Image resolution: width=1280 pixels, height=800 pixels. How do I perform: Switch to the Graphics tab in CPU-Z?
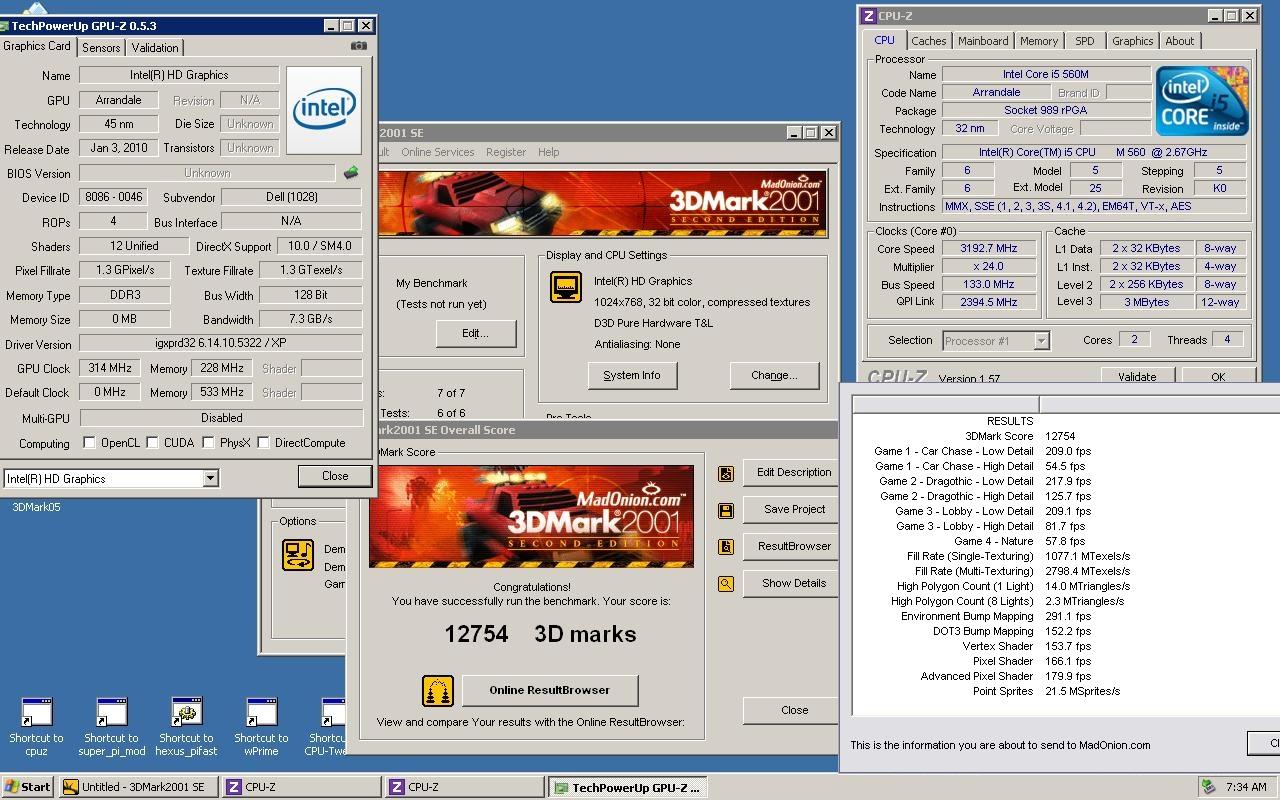point(1133,41)
